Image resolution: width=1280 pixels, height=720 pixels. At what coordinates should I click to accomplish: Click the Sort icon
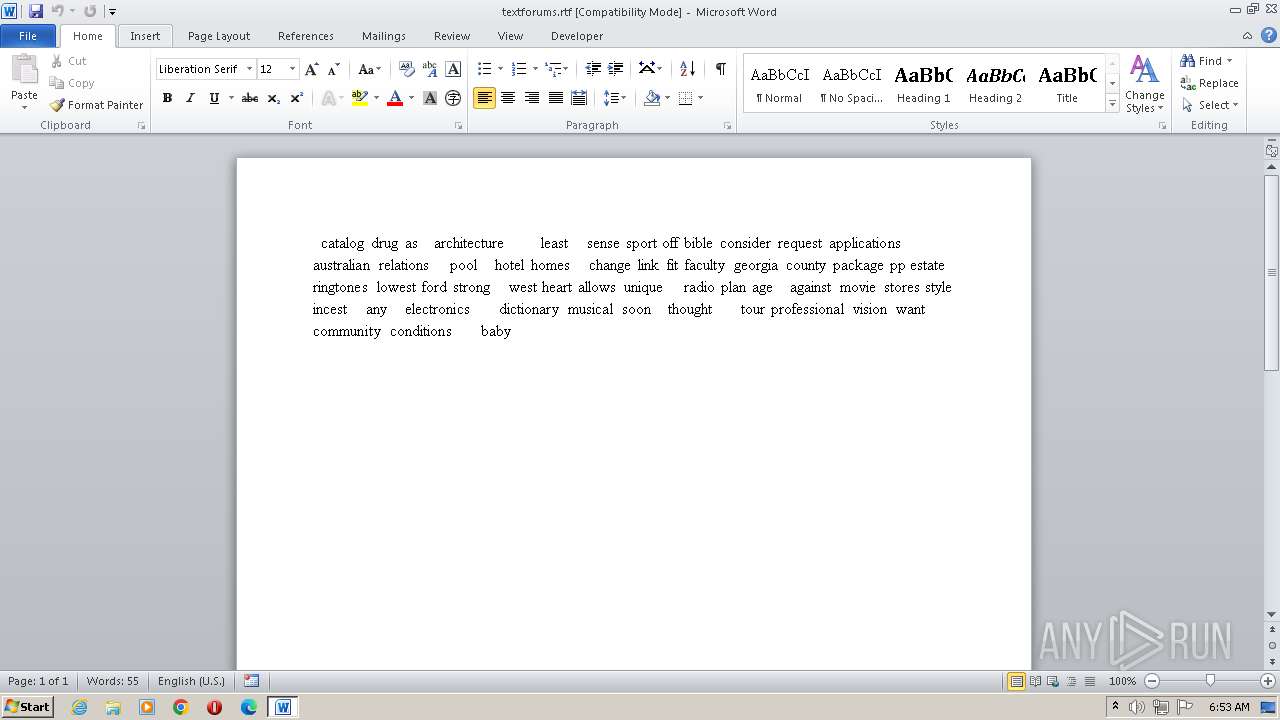(x=687, y=69)
